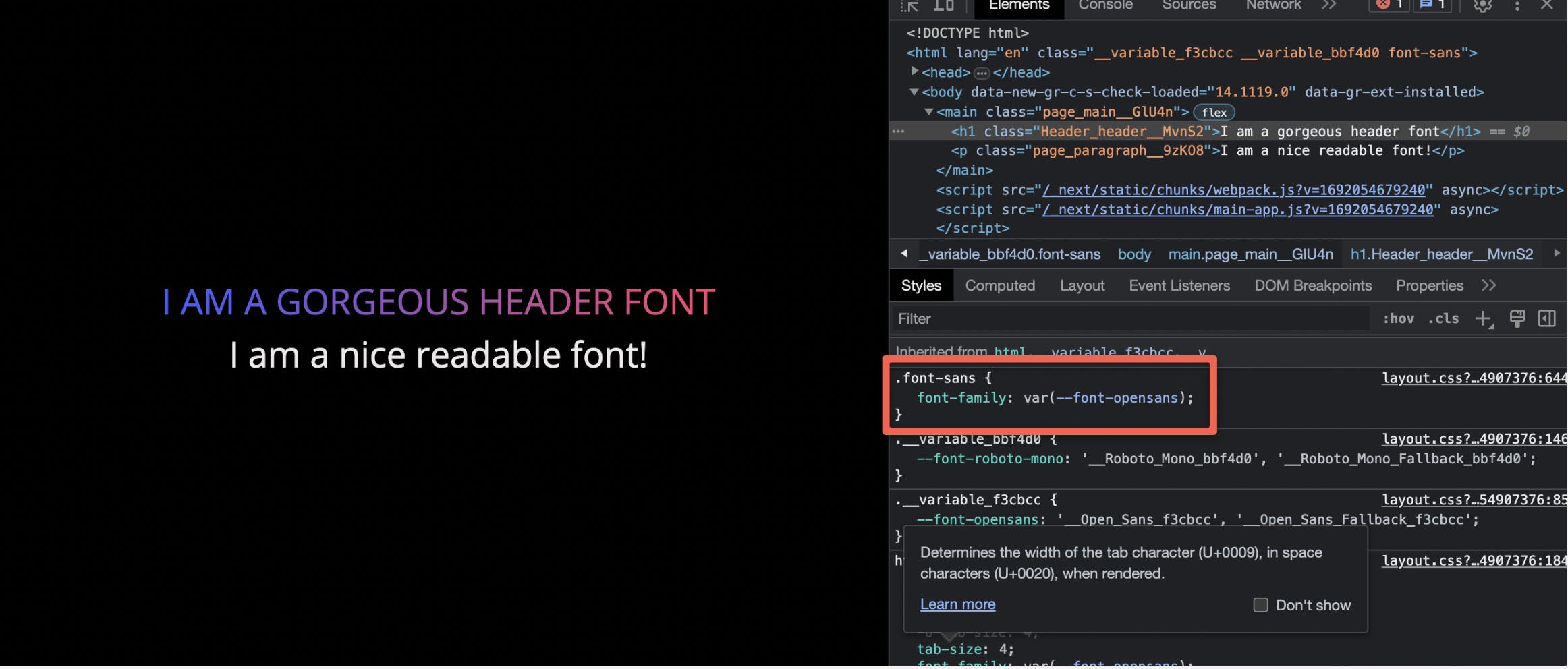The width and height of the screenshot is (1568, 669).
Task: Collapse the body element node
Action: click(914, 92)
